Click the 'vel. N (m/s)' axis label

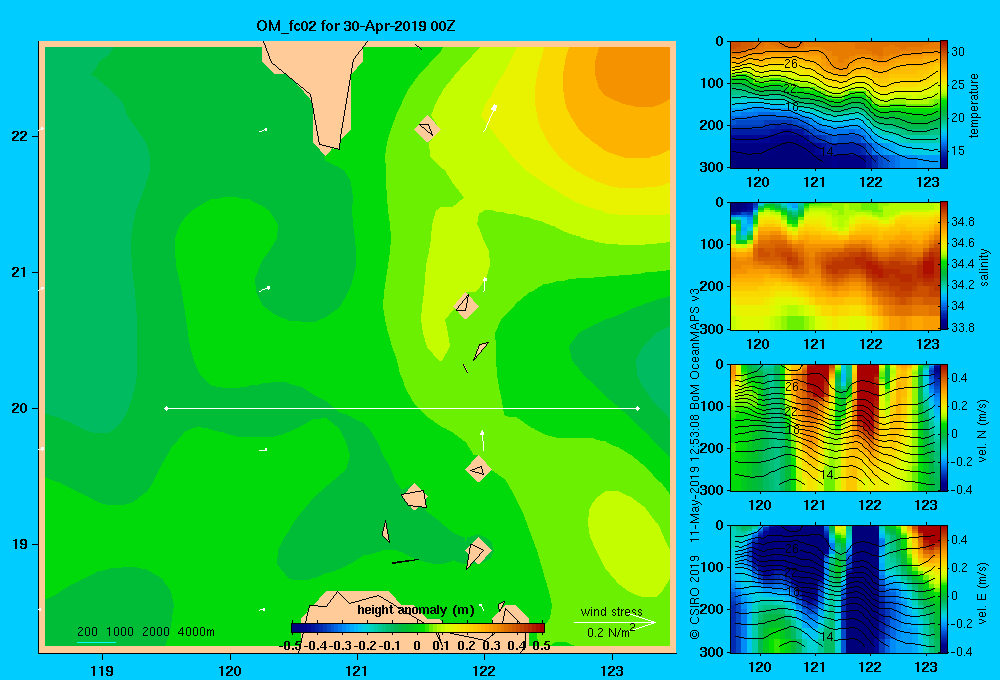pyautogui.click(x=983, y=431)
